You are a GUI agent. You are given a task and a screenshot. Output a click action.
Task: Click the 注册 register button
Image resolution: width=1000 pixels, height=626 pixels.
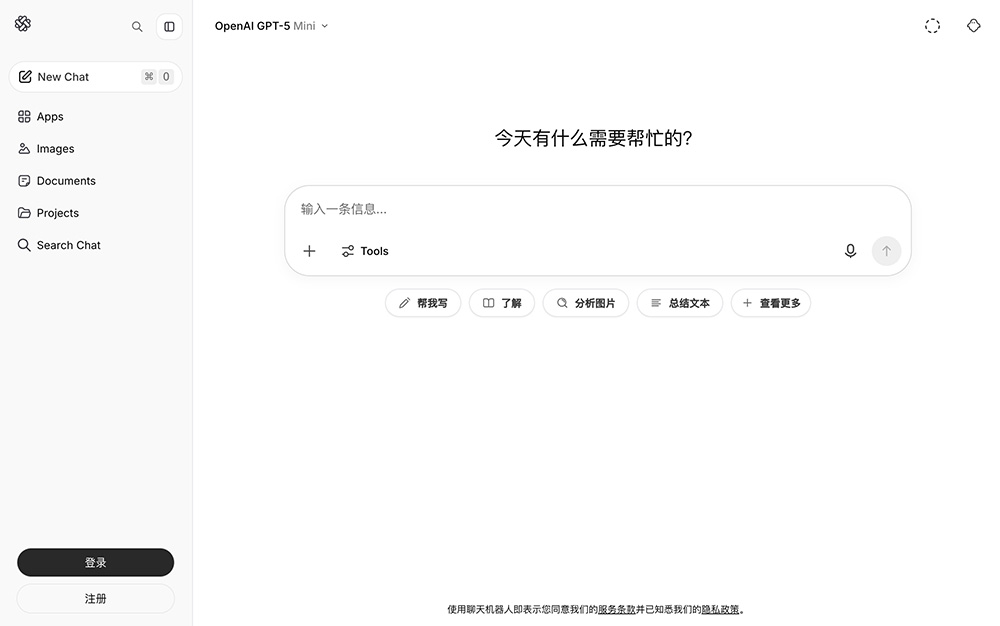tap(94, 598)
